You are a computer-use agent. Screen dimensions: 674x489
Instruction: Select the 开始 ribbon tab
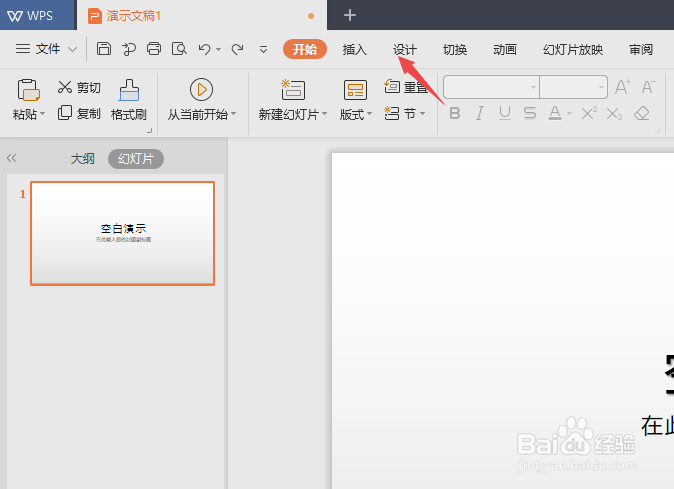305,49
